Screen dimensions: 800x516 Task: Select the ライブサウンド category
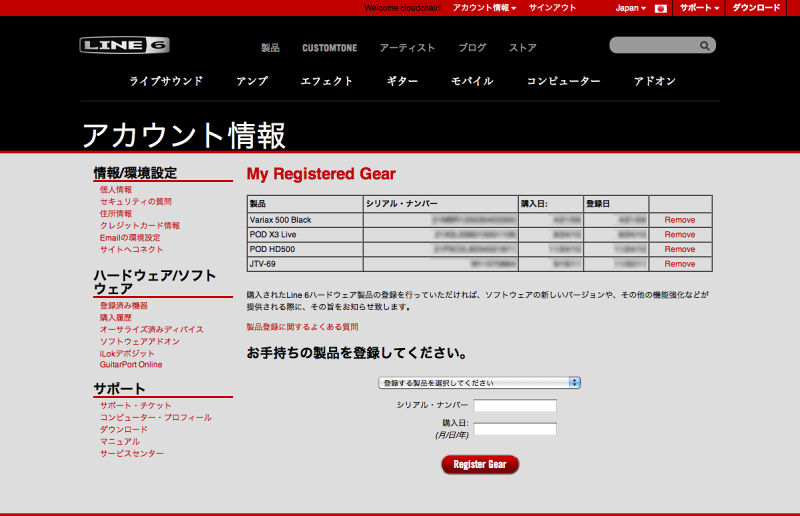166,81
